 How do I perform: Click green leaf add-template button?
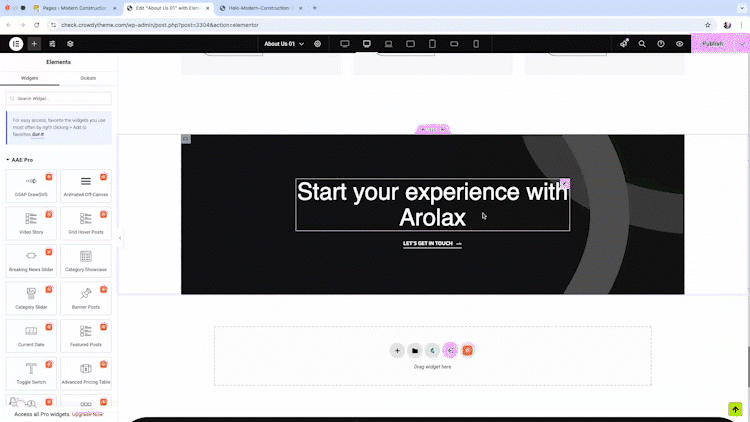pyautogui.click(x=432, y=351)
